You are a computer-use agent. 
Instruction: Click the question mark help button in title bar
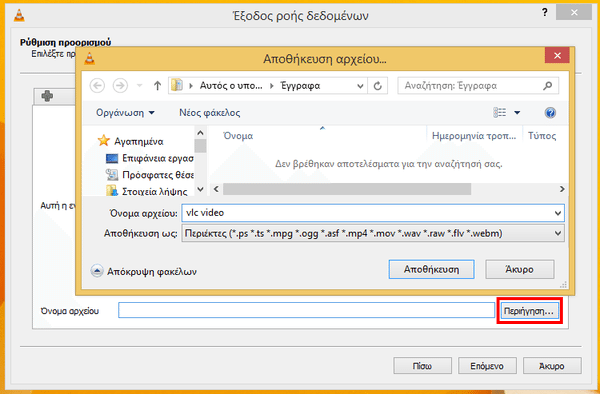(x=545, y=12)
